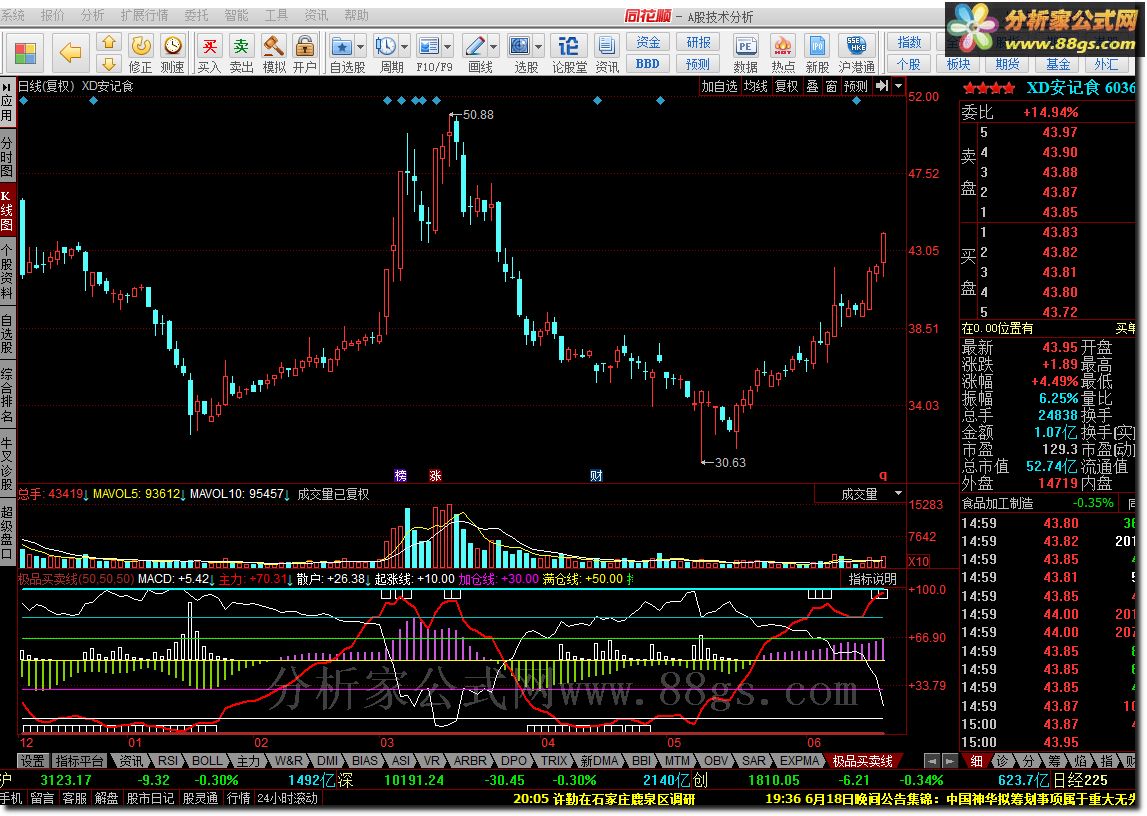Open 分析 menu
Image resolution: width=1147 pixels, height=816 pixels.
(x=92, y=15)
